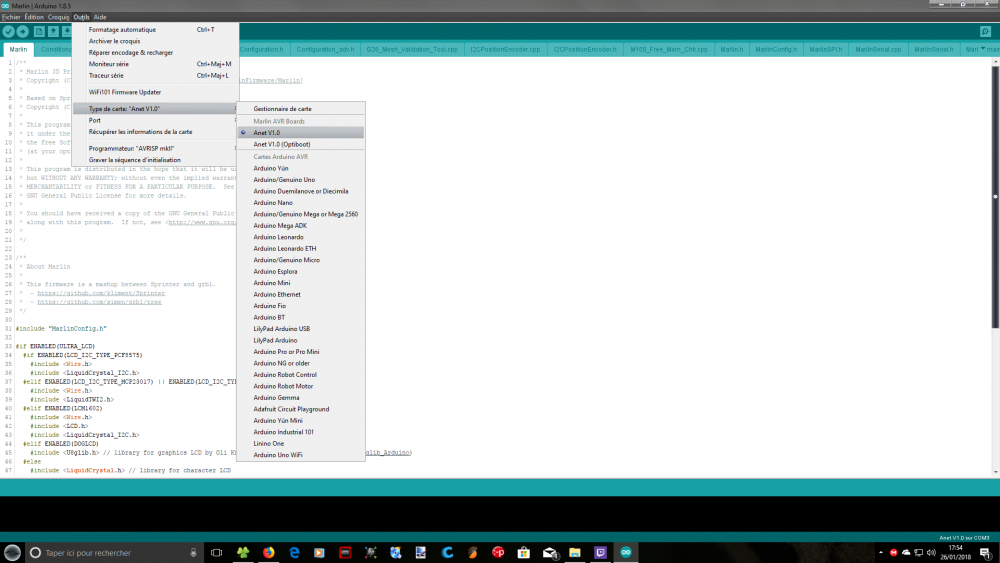The width and height of the screenshot is (1000, 563).
Task: Open the Édition menu
Action: [34, 17]
